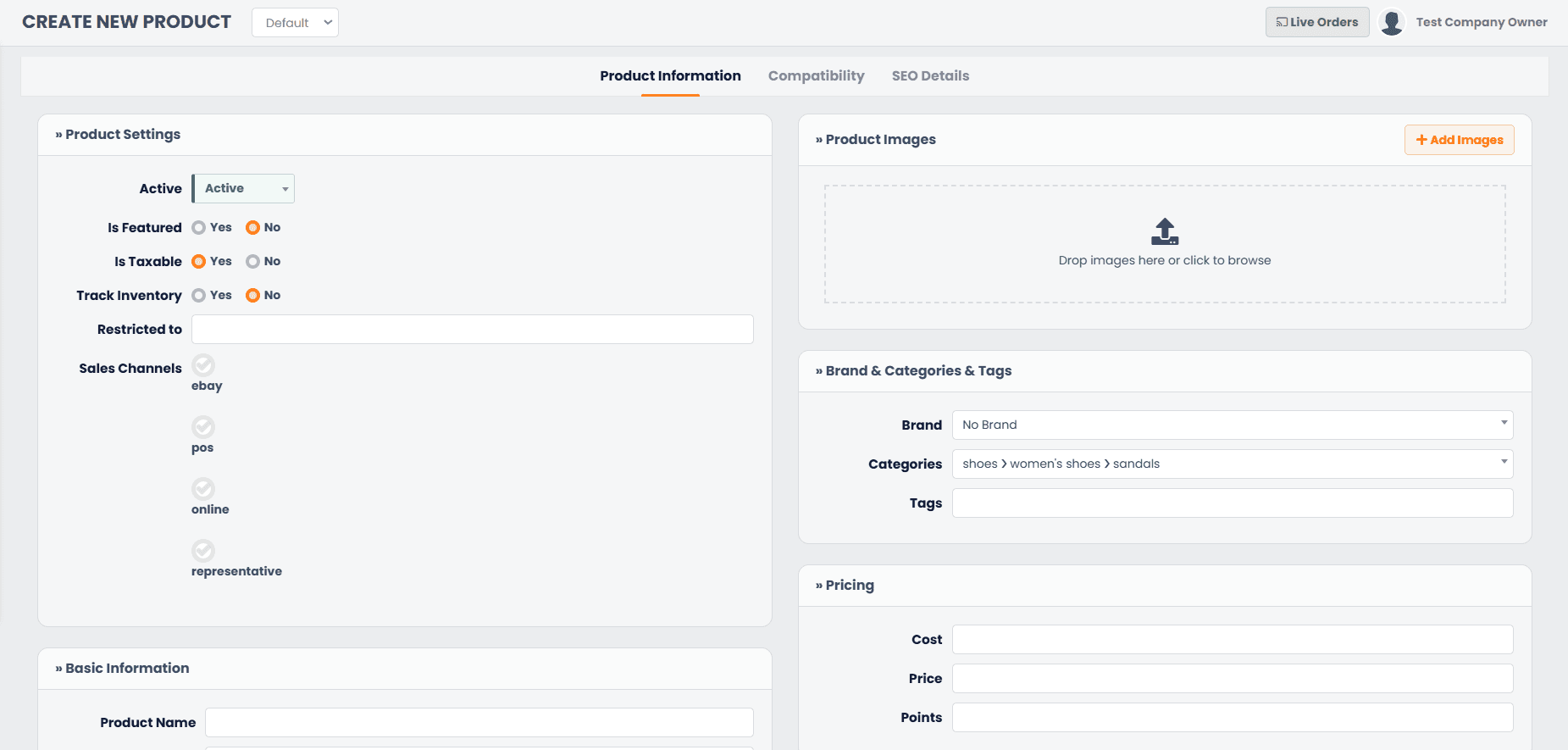Open the Brand dropdown
This screenshot has width=1568, height=750.
click(1232, 425)
